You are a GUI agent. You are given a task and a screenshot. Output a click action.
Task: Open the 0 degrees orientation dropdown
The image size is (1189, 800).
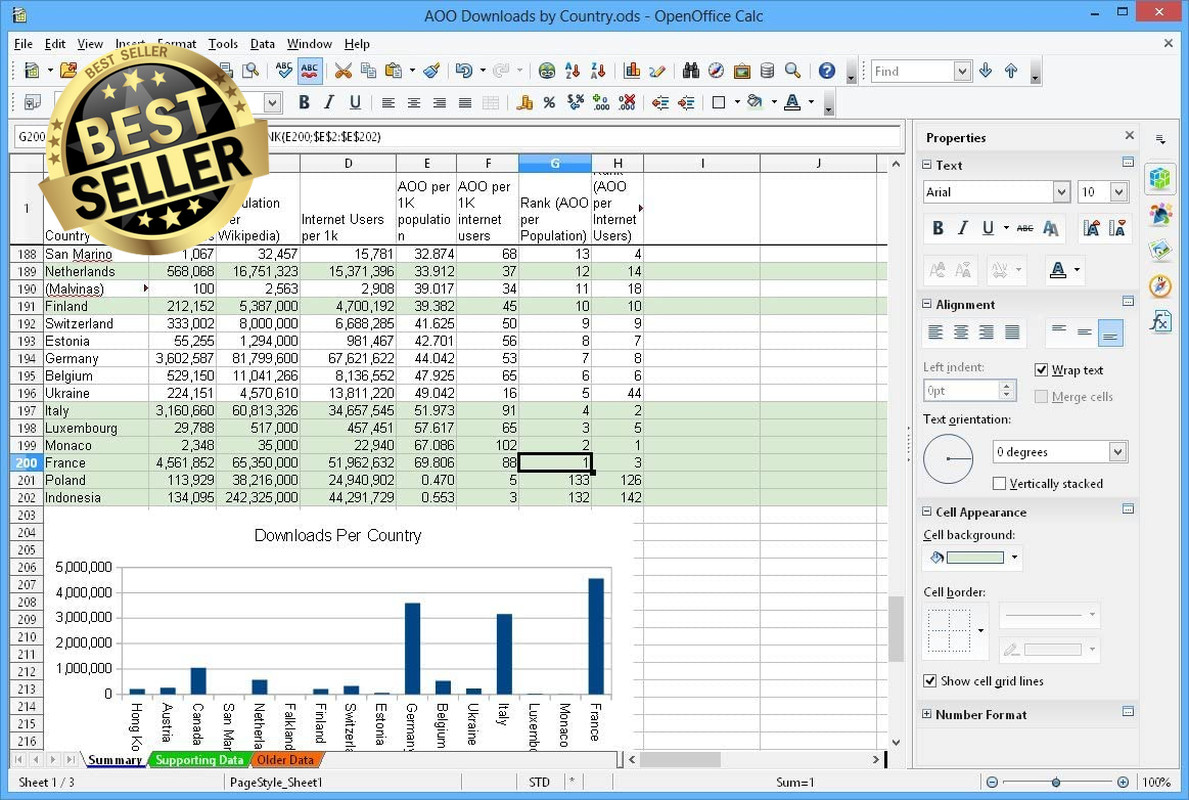click(1117, 452)
